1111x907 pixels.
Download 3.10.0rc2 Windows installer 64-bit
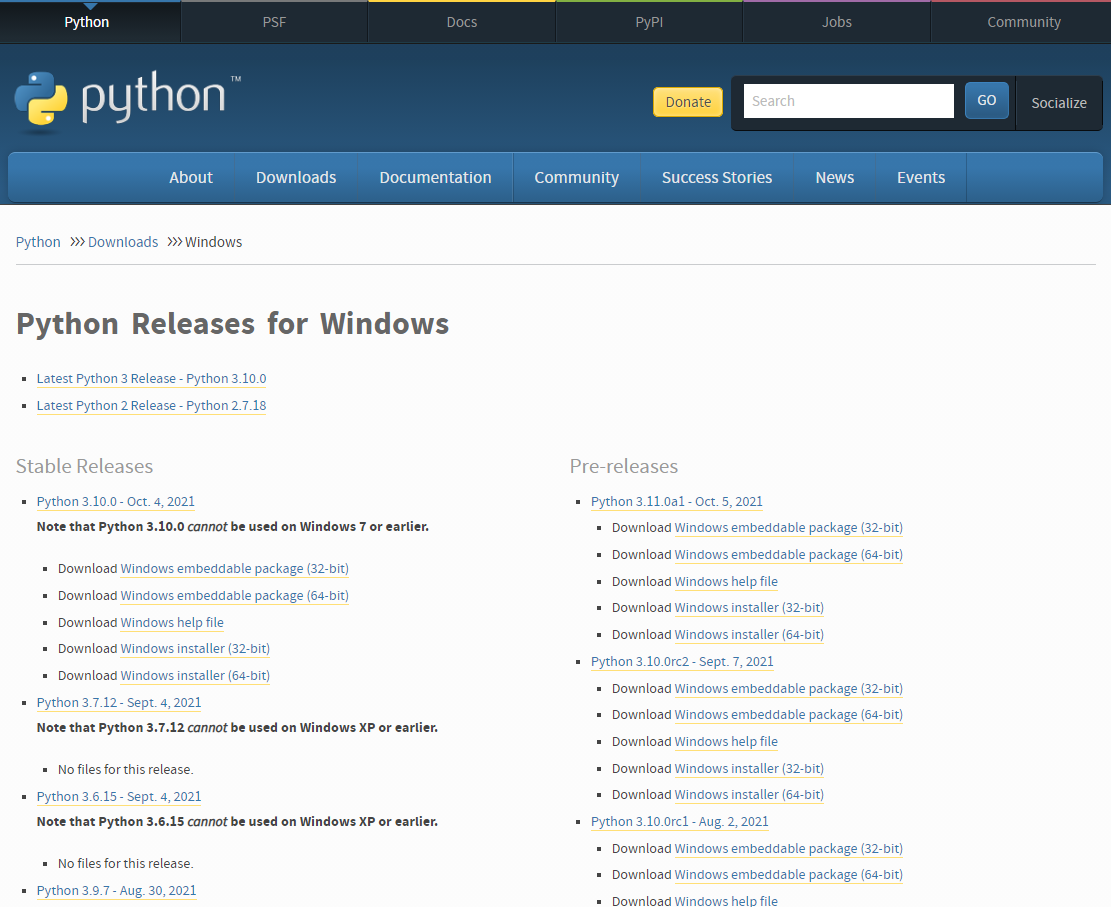pos(749,795)
